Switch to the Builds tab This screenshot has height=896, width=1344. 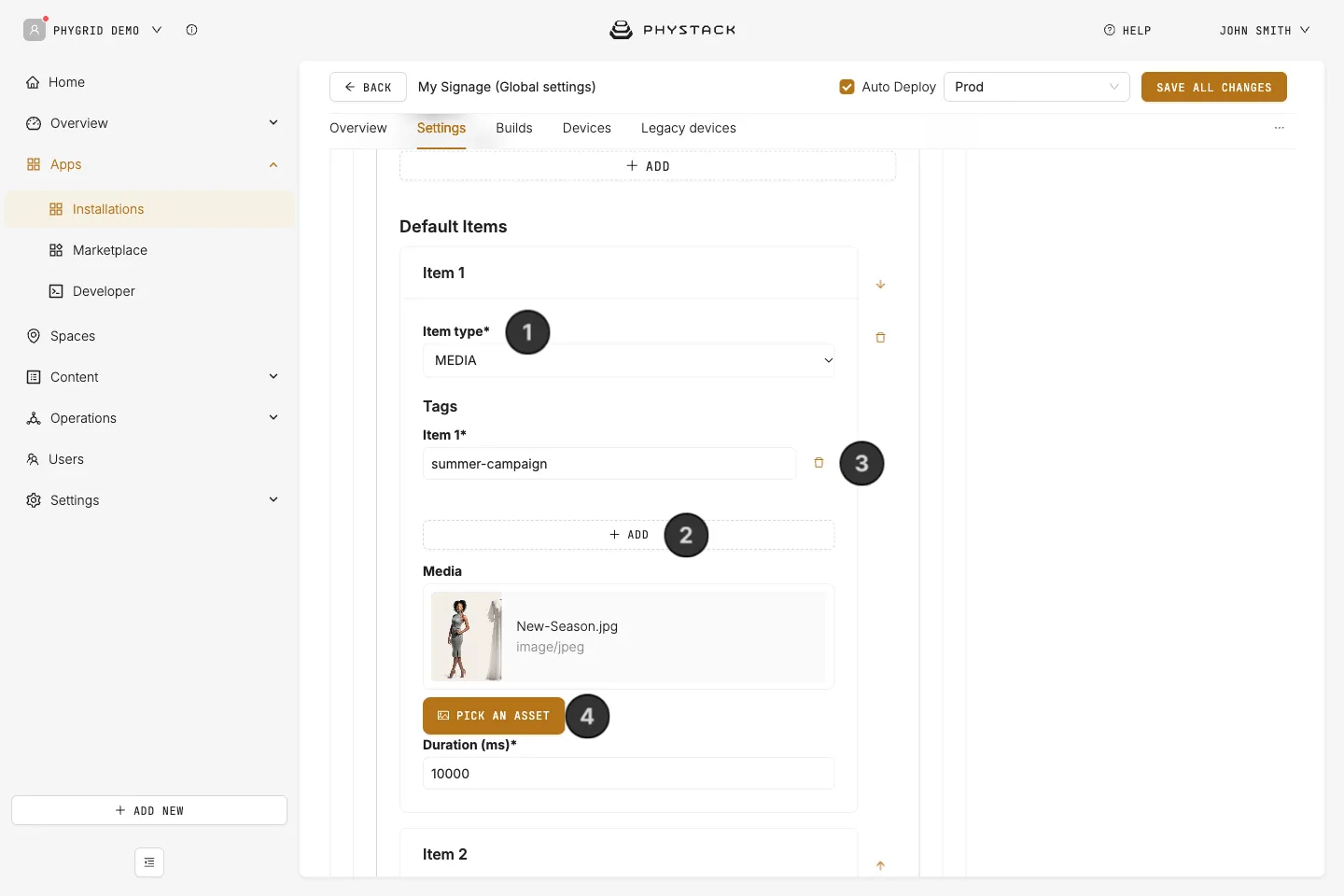(514, 128)
